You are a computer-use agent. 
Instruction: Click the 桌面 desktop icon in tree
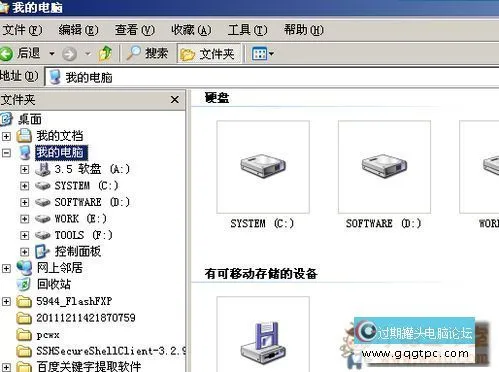pos(7,119)
